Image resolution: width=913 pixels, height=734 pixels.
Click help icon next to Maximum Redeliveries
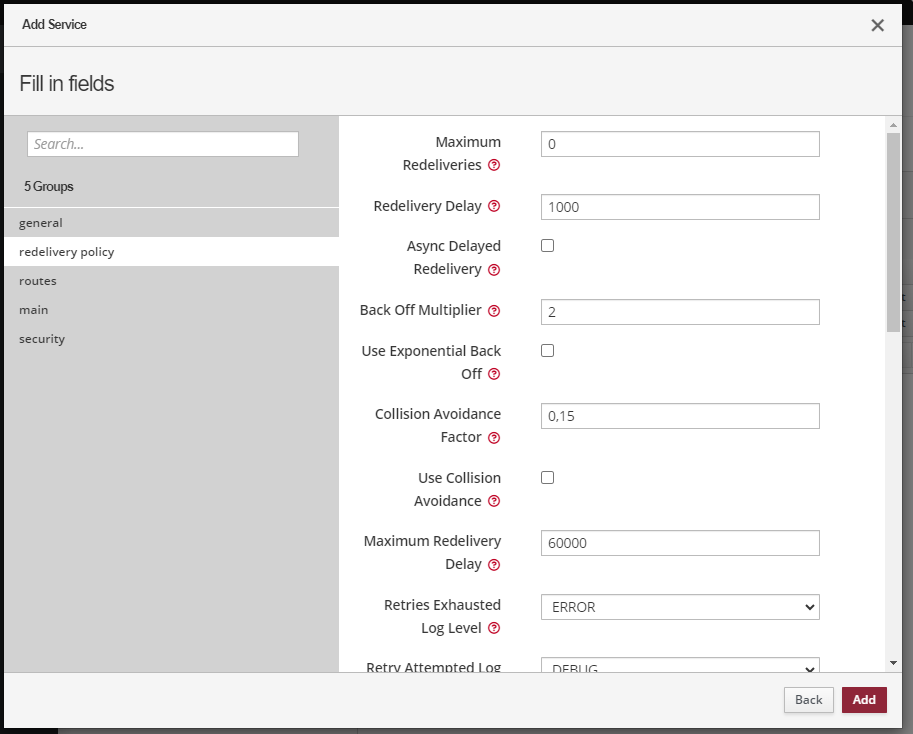pos(494,165)
